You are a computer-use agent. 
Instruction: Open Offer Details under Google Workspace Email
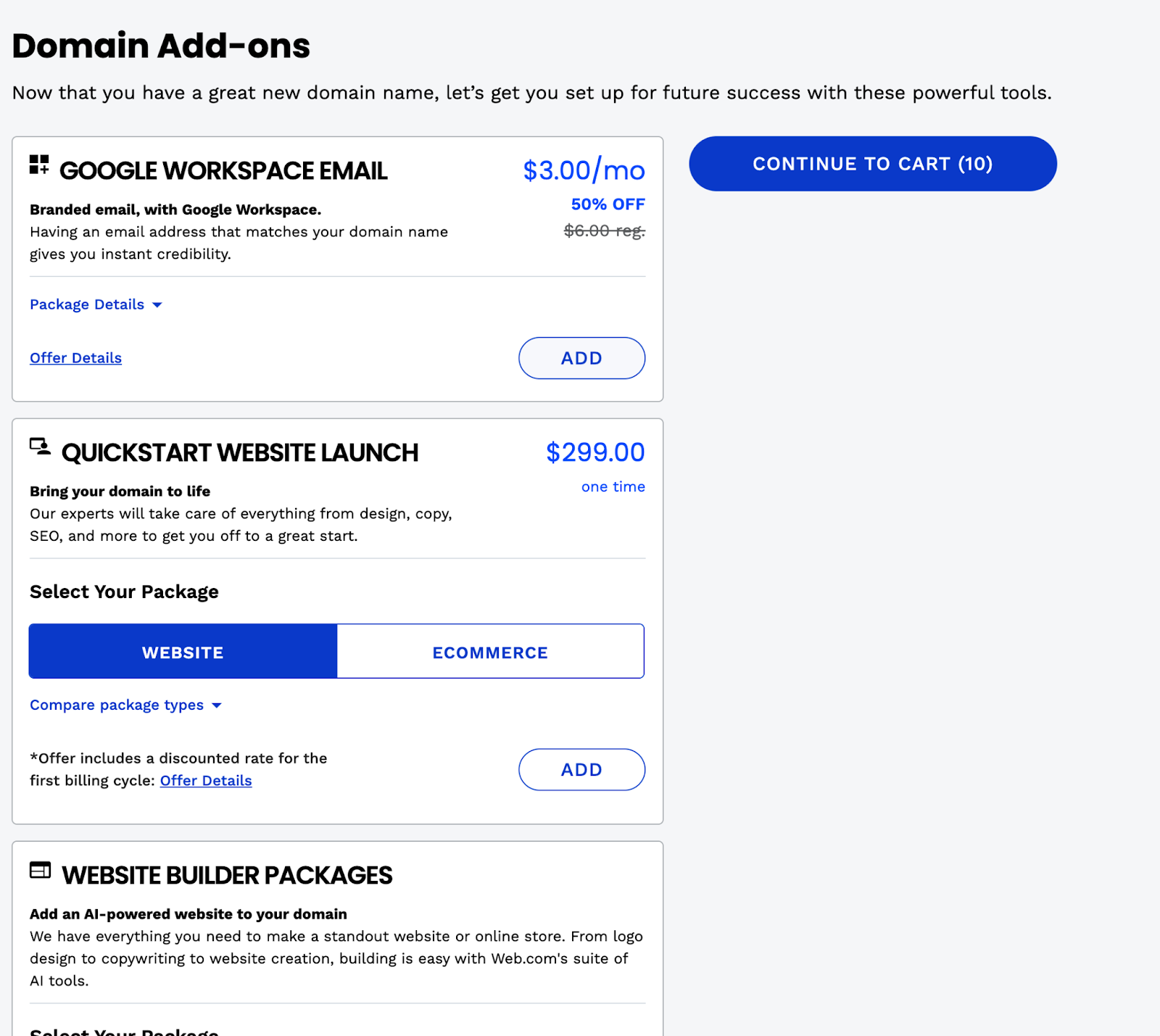75,358
